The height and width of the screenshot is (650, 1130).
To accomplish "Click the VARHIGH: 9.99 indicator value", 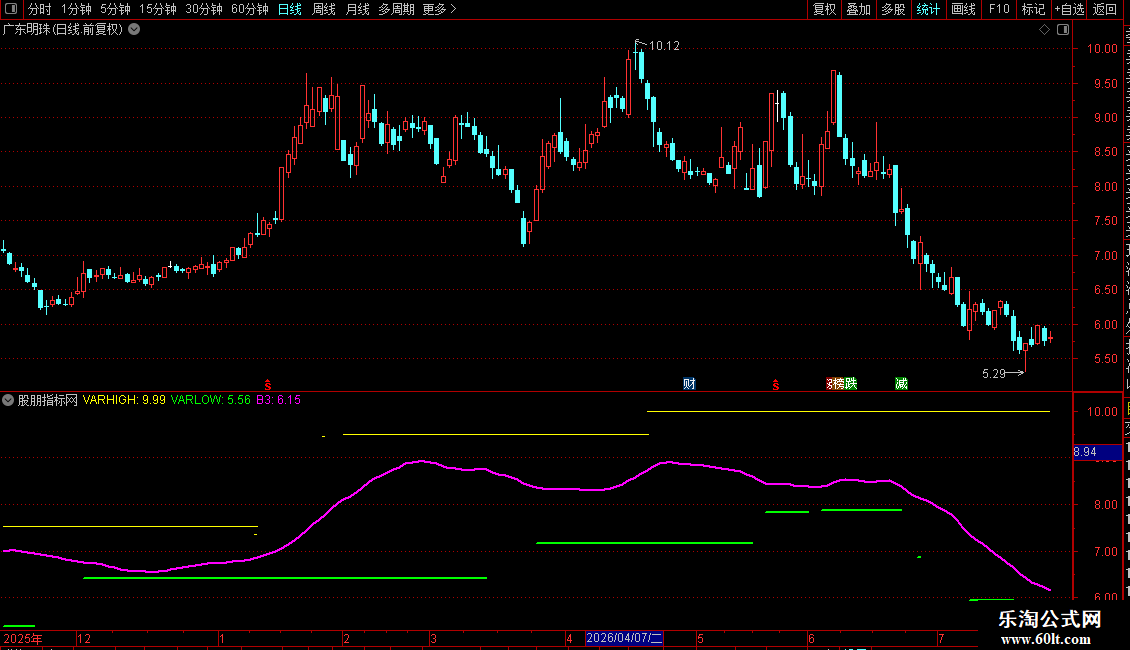I will [x=124, y=400].
